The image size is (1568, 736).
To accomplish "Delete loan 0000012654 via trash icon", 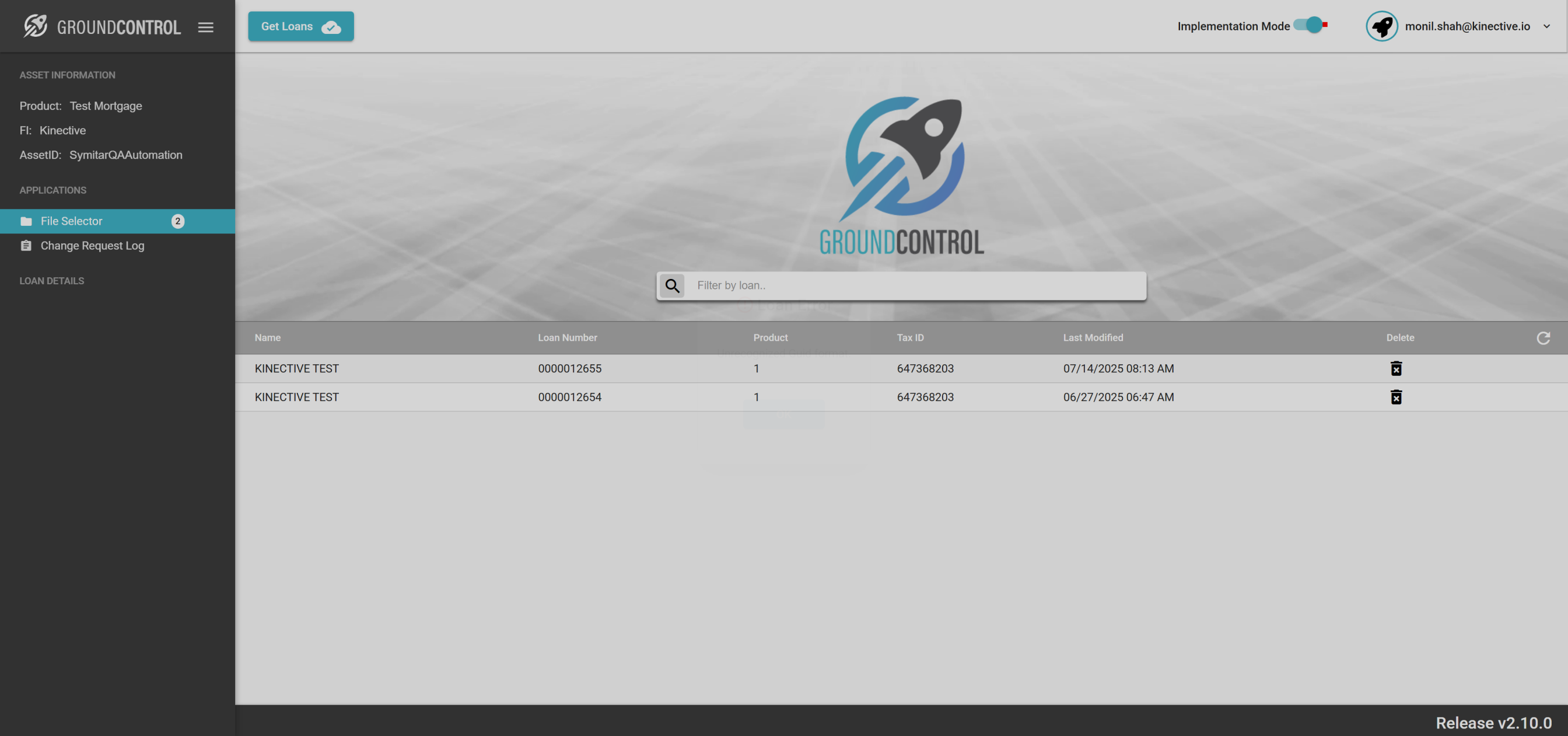I will 1396,397.
